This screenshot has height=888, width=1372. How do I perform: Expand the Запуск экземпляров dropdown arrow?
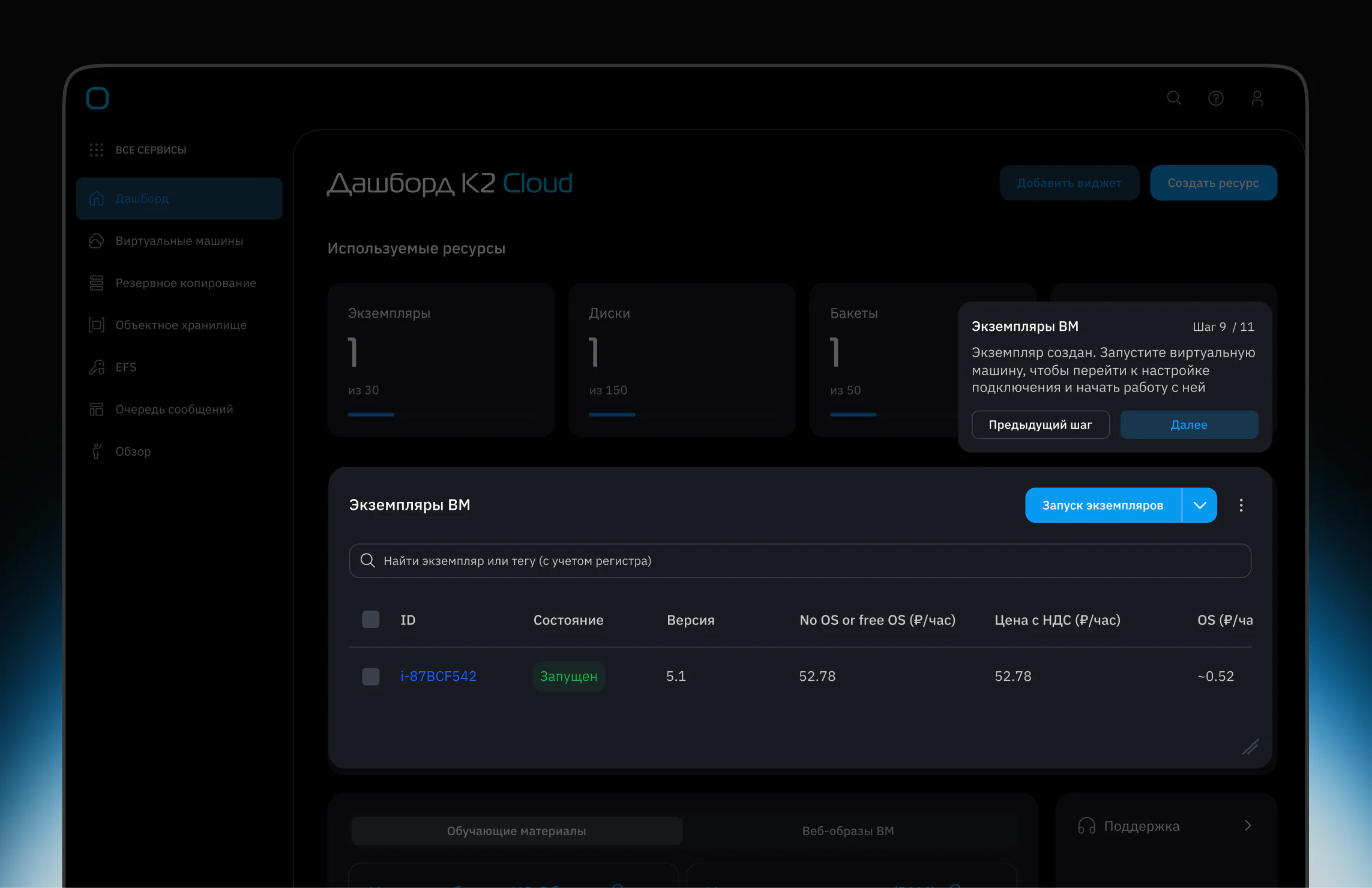(x=1199, y=505)
